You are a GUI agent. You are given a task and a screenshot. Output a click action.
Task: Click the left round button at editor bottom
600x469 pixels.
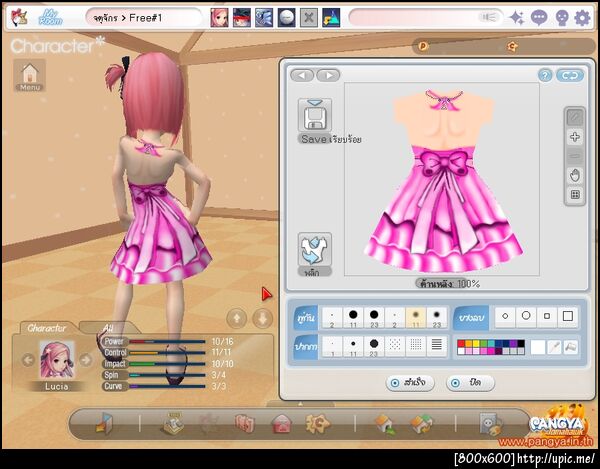(410, 383)
